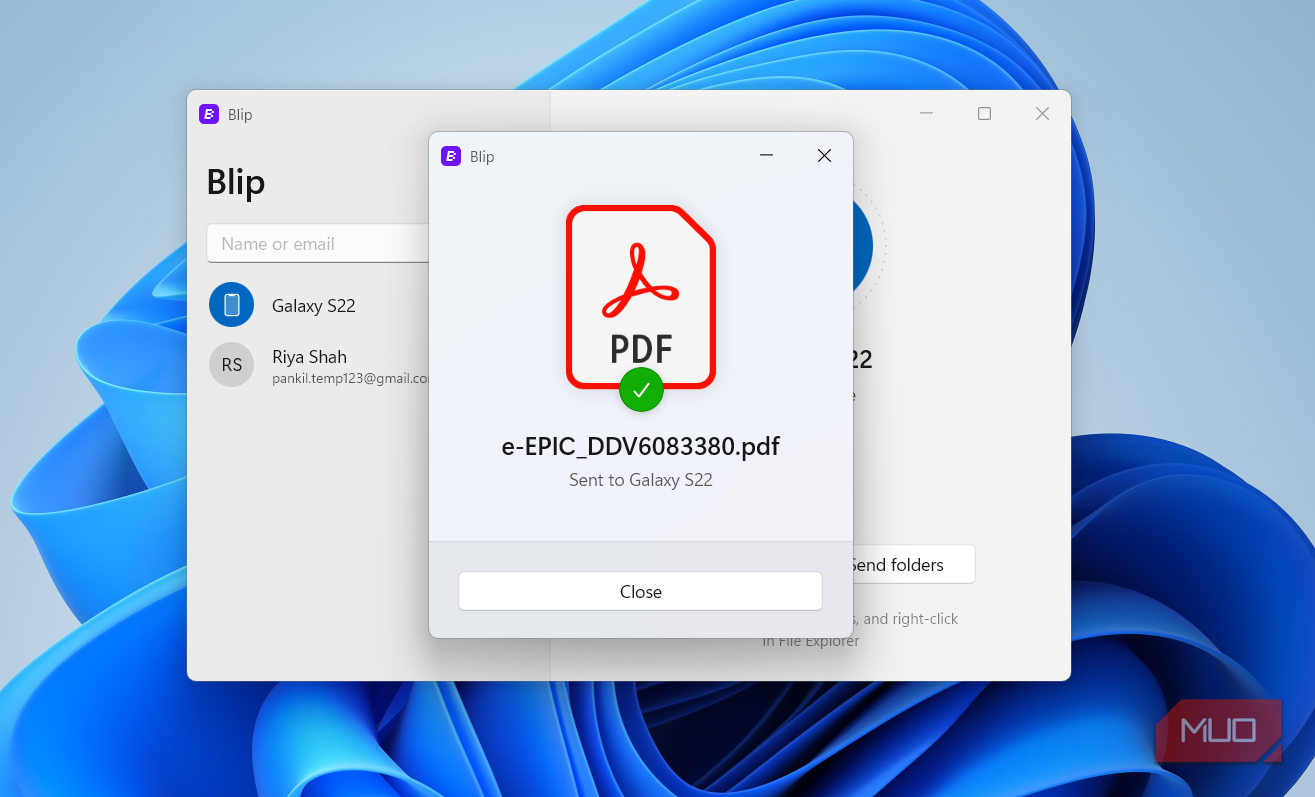Minimize the Blip transfer dialog
This screenshot has height=797, width=1315.
pyautogui.click(x=767, y=156)
